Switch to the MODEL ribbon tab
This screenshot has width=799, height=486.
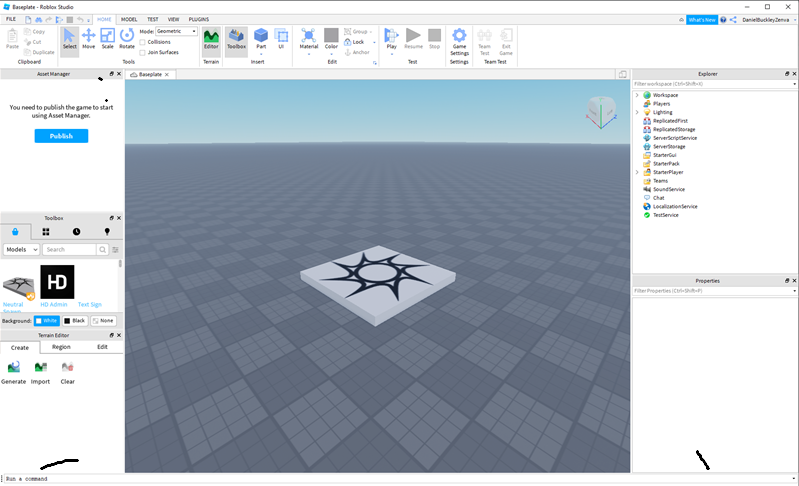129,19
